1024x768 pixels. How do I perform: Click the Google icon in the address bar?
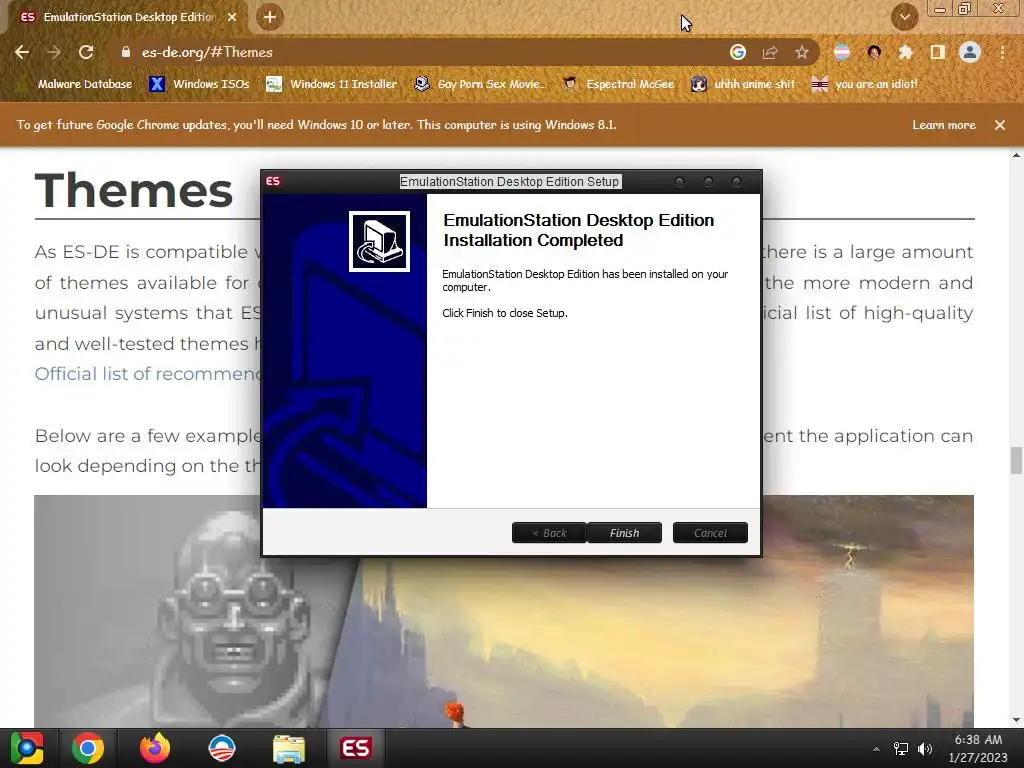(738, 52)
